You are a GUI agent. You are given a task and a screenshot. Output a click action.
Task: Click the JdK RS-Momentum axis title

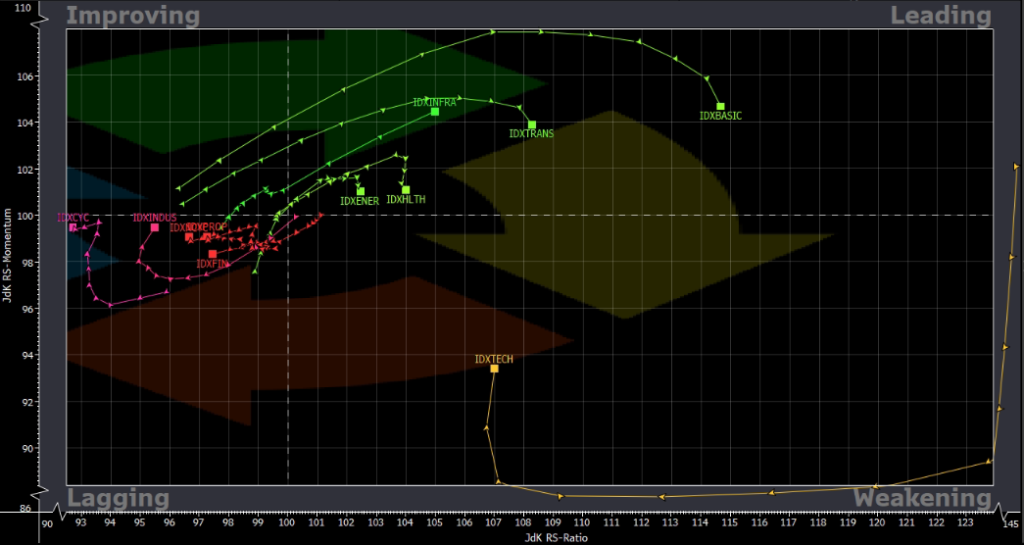click(8, 257)
